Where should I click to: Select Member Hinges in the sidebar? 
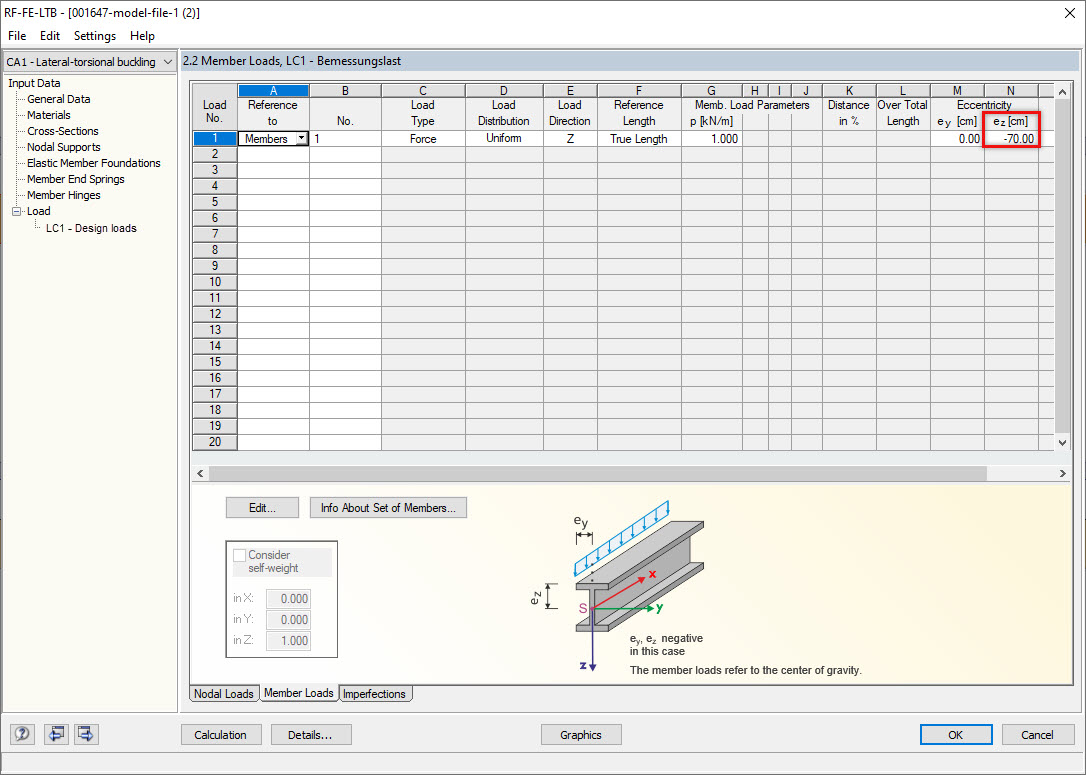(x=66, y=195)
